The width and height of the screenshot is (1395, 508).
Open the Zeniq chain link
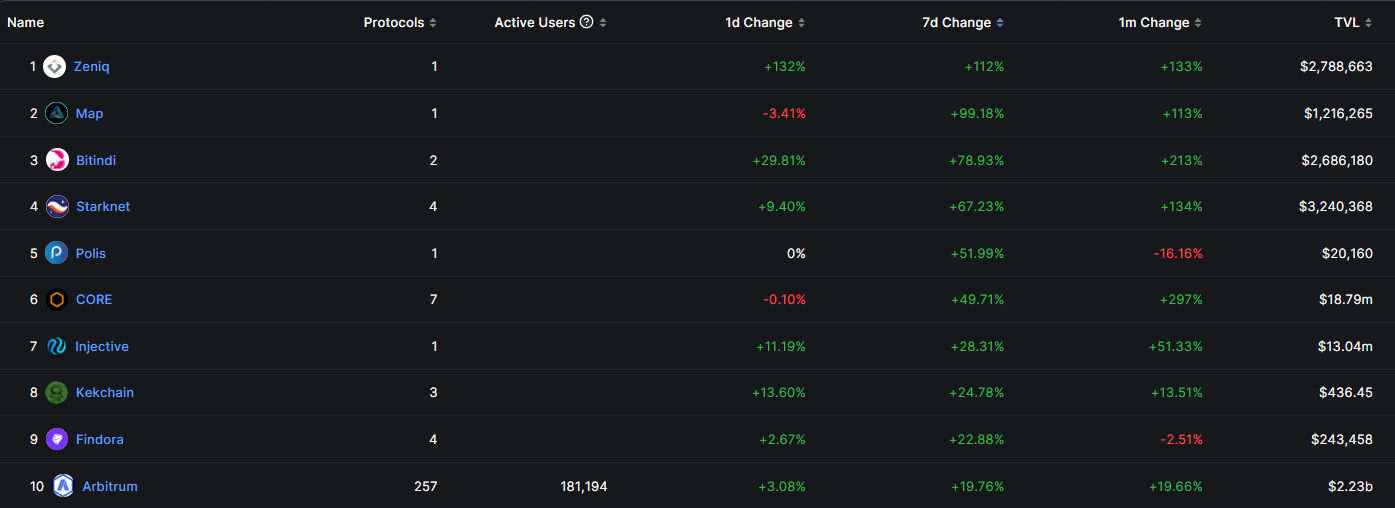92,67
